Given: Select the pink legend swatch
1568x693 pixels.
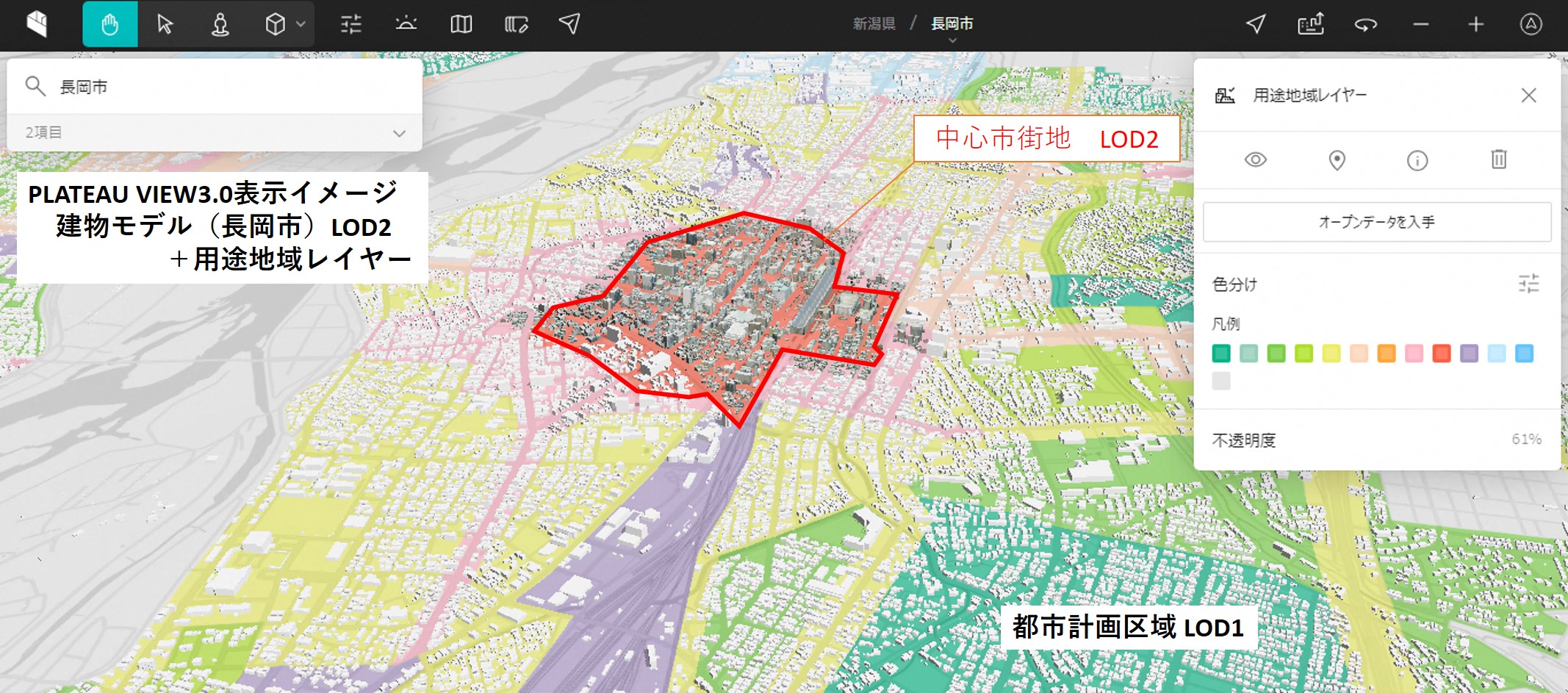Looking at the screenshot, I should pos(1414,353).
